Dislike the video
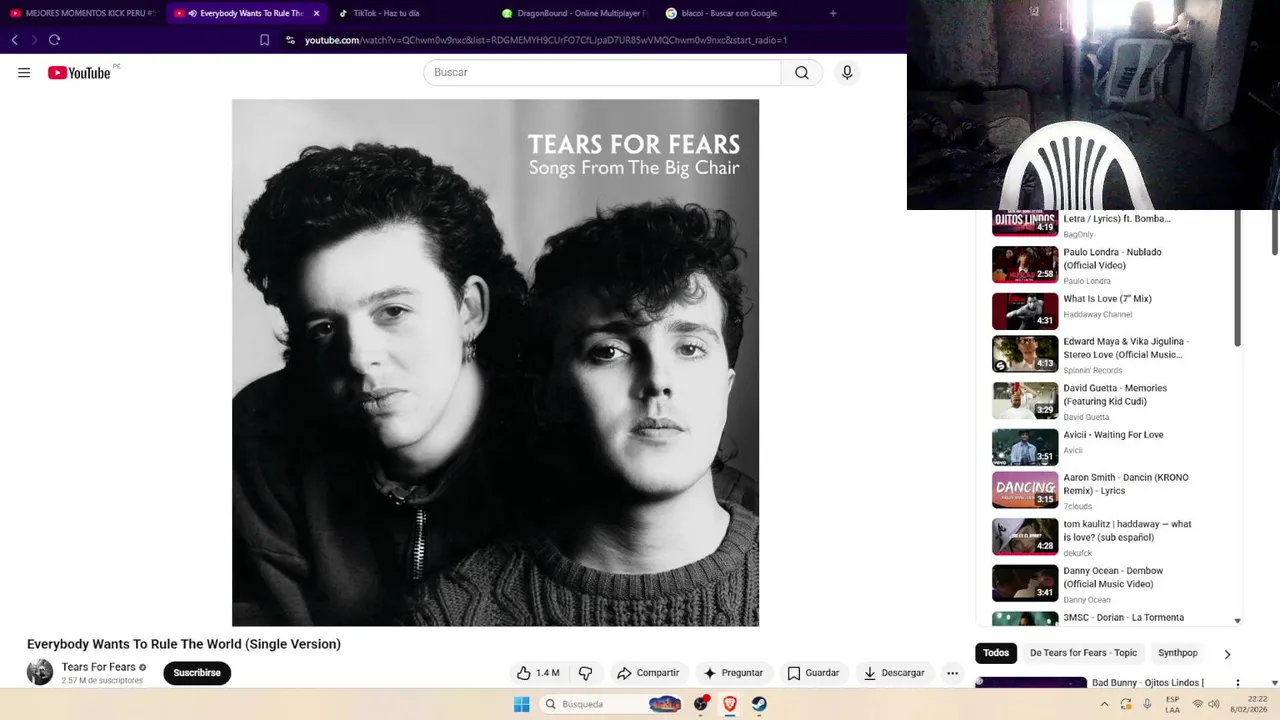Image resolution: width=1280 pixels, height=720 pixels. click(x=586, y=673)
